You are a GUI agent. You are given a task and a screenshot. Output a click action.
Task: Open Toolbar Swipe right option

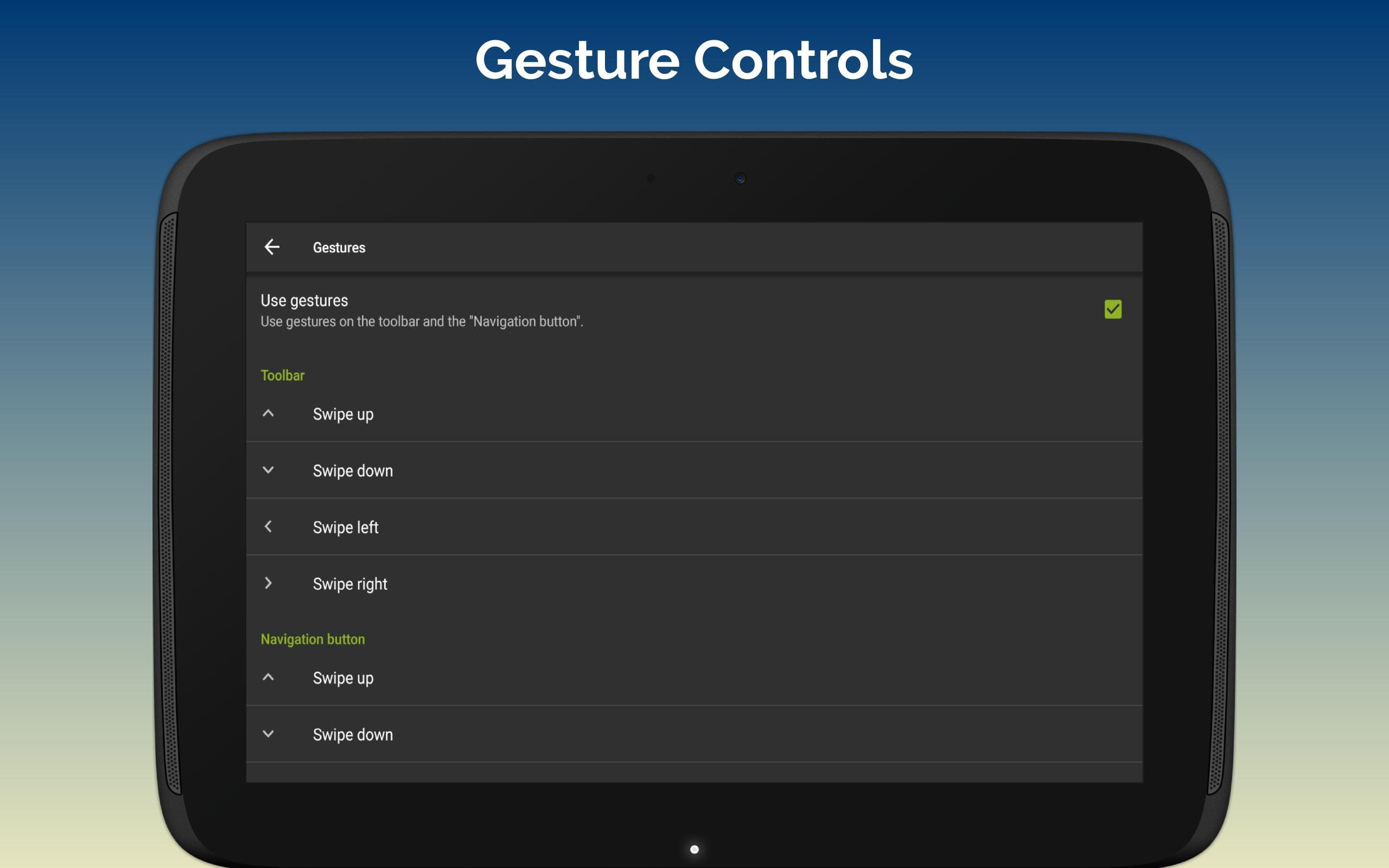[349, 584]
